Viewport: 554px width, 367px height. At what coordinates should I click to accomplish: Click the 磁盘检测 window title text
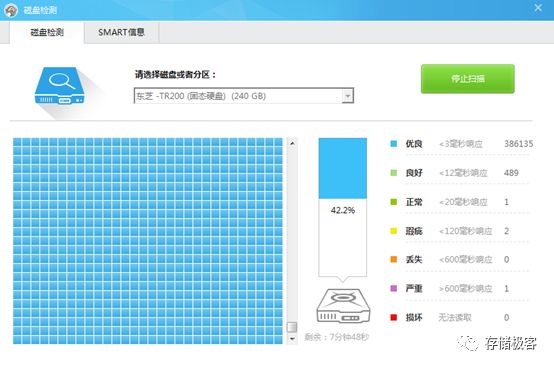(40, 10)
